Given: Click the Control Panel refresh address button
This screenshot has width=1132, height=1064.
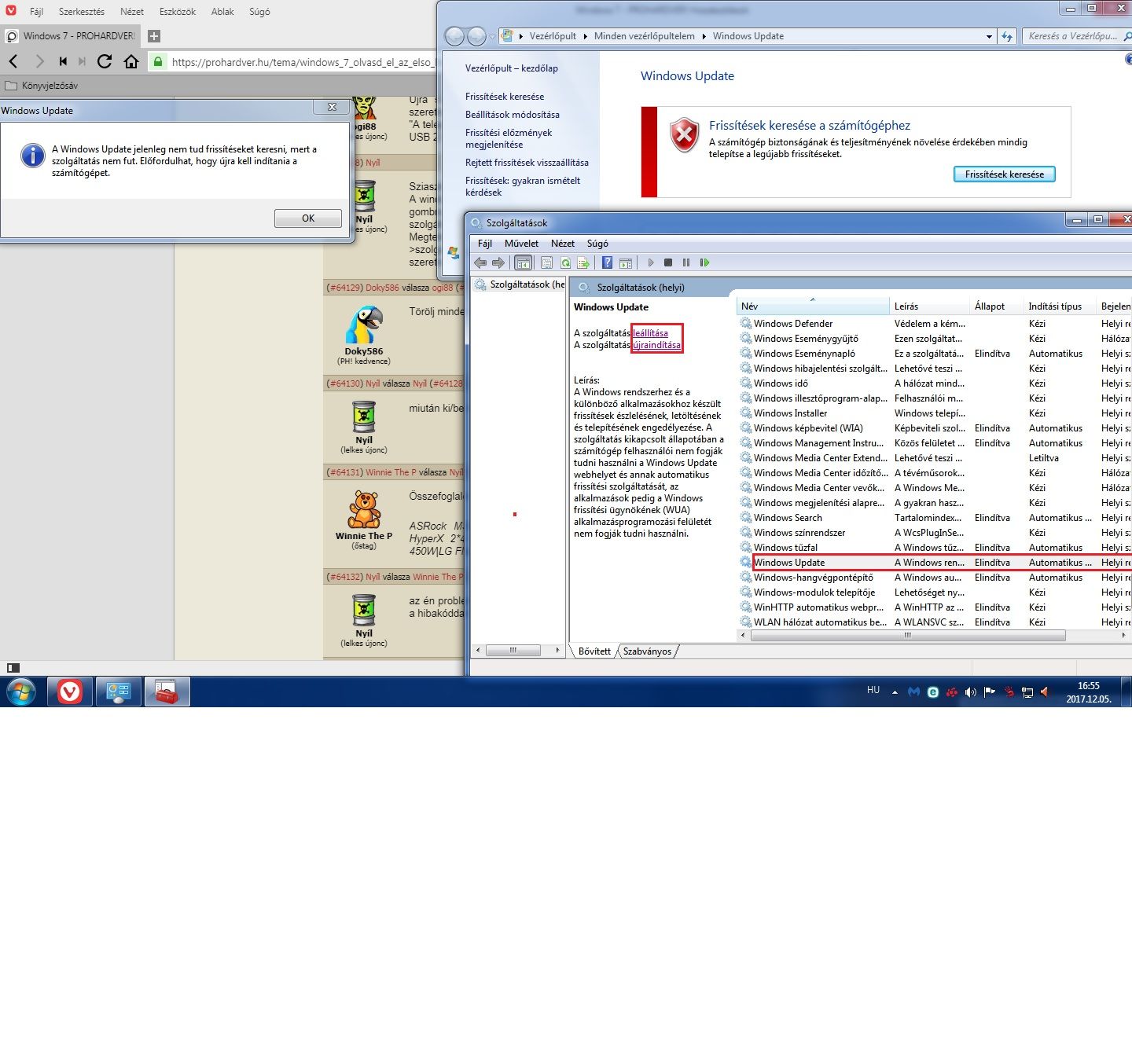Looking at the screenshot, I should 1007,36.
